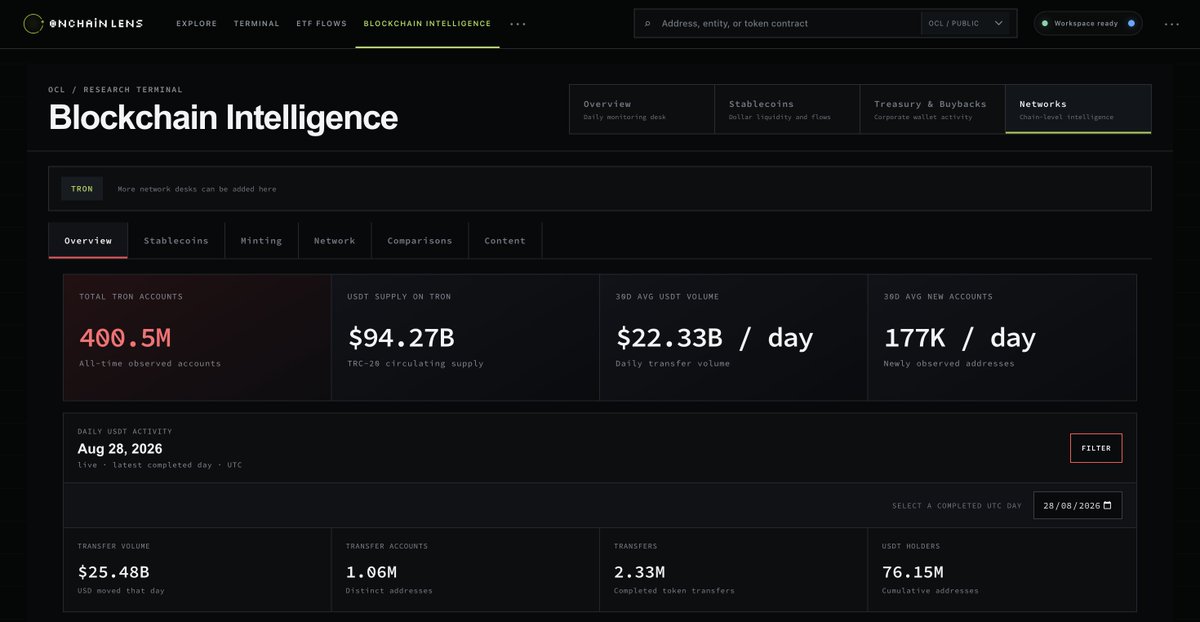Open the Comparisons sub-tab

(x=420, y=240)
